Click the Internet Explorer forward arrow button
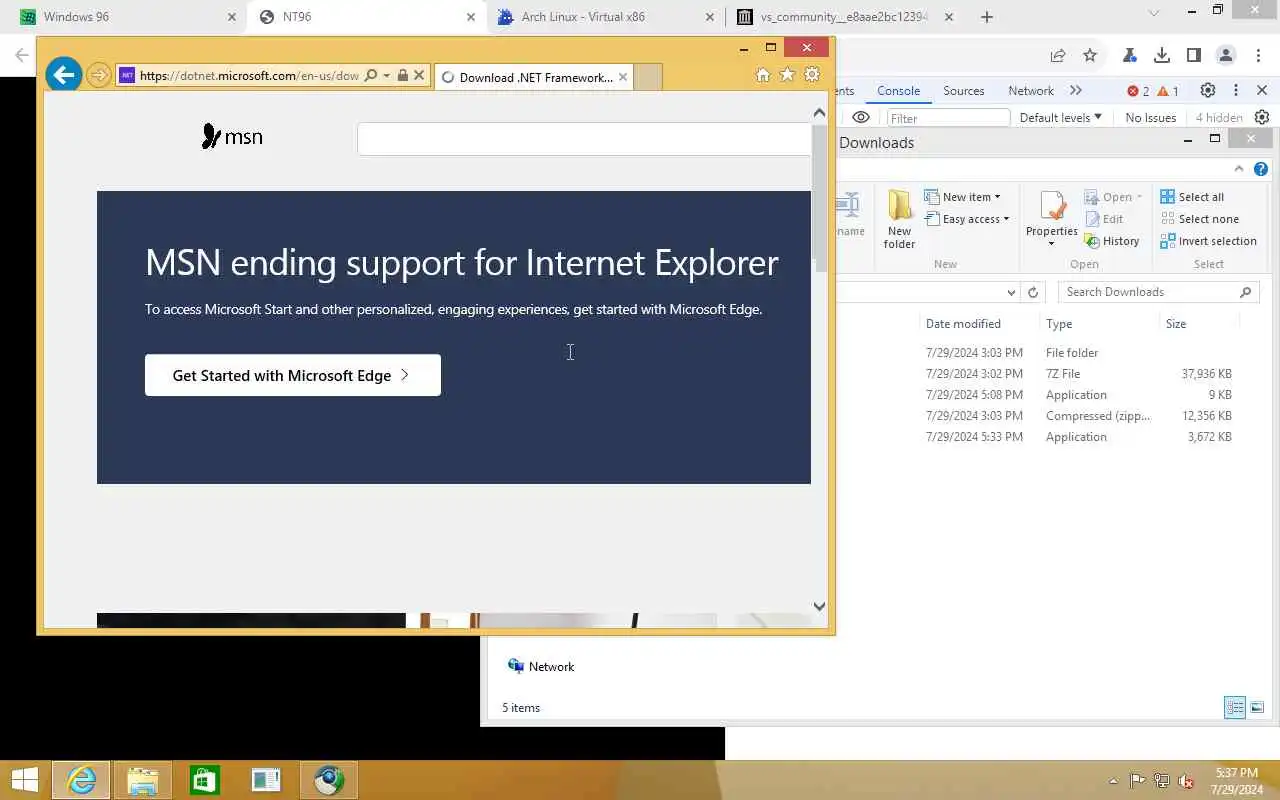Image resolution: width=1280 pixels, height=800 pixels. click(98, 75)
